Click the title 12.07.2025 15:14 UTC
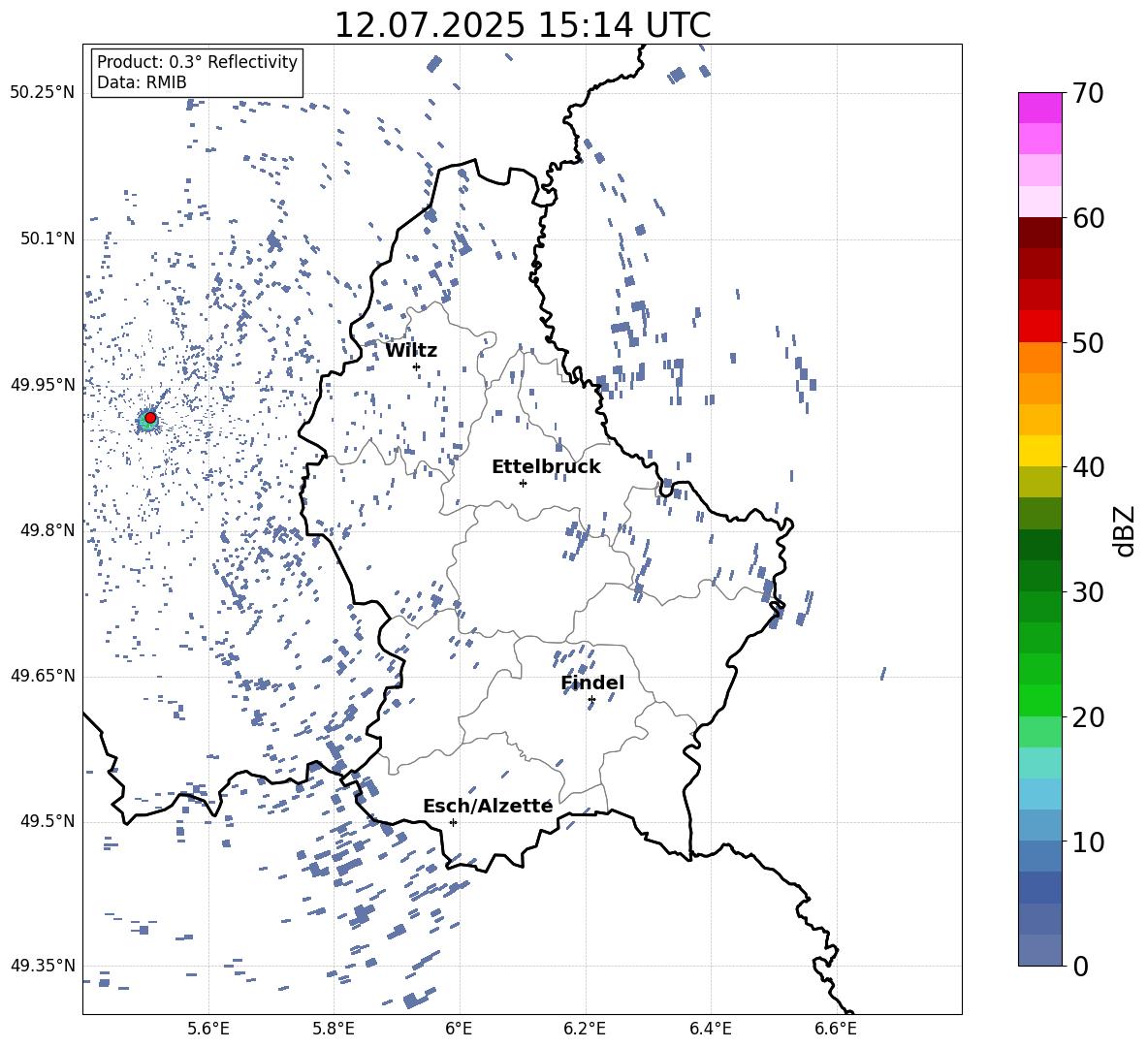1148x1048 pixels. coord(523,25)
